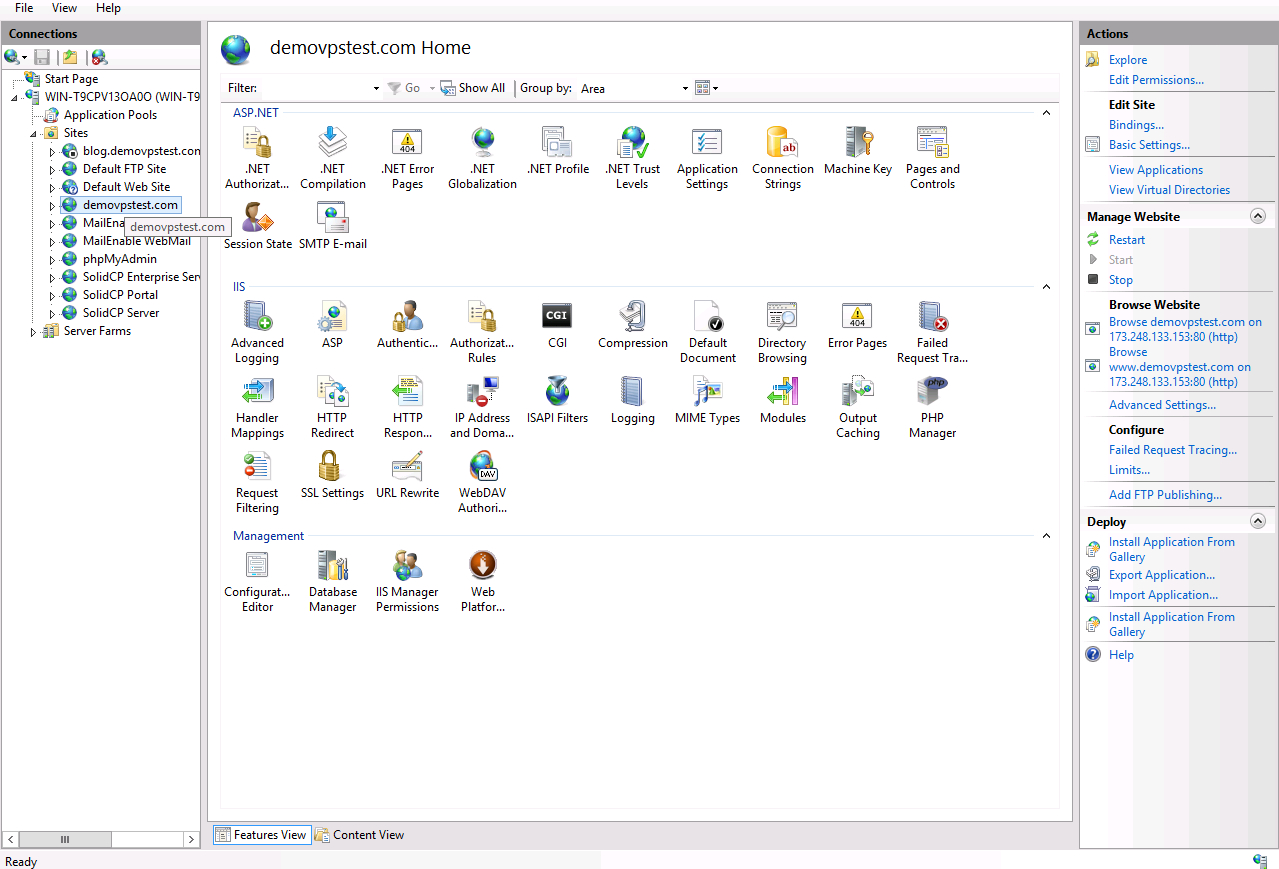
Task: Expand the Default FTP Site node
Action: click(53, 170)
